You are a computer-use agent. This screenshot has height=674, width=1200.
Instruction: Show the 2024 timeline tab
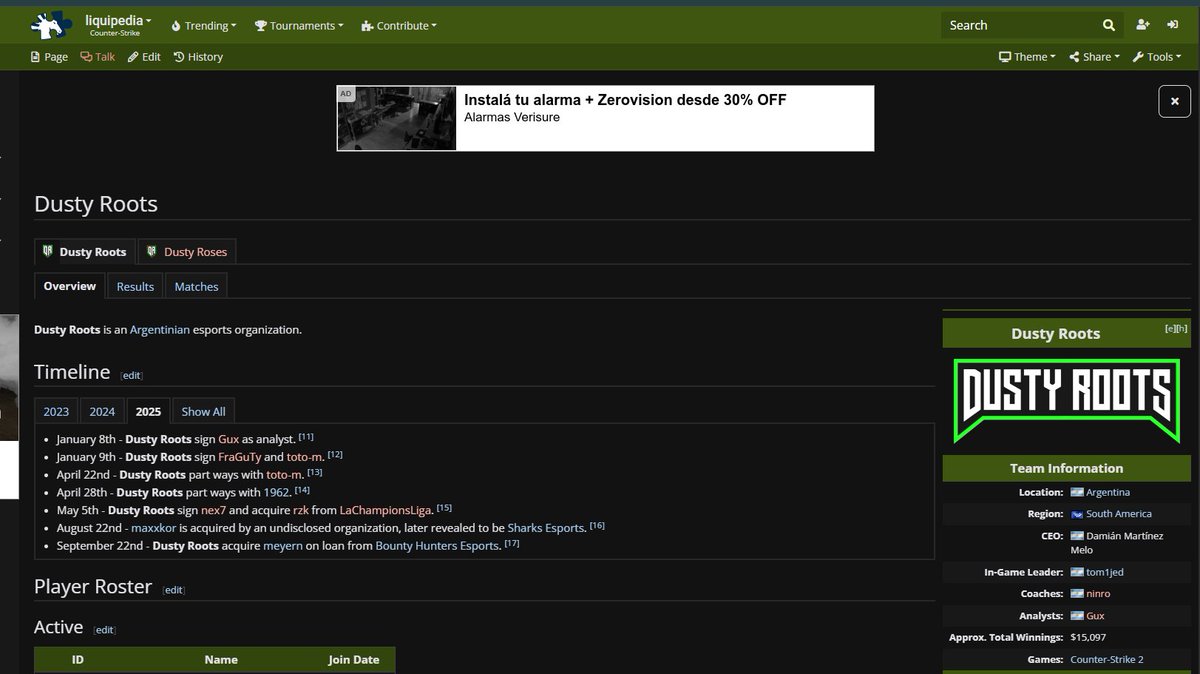click(x=102, y=411)
